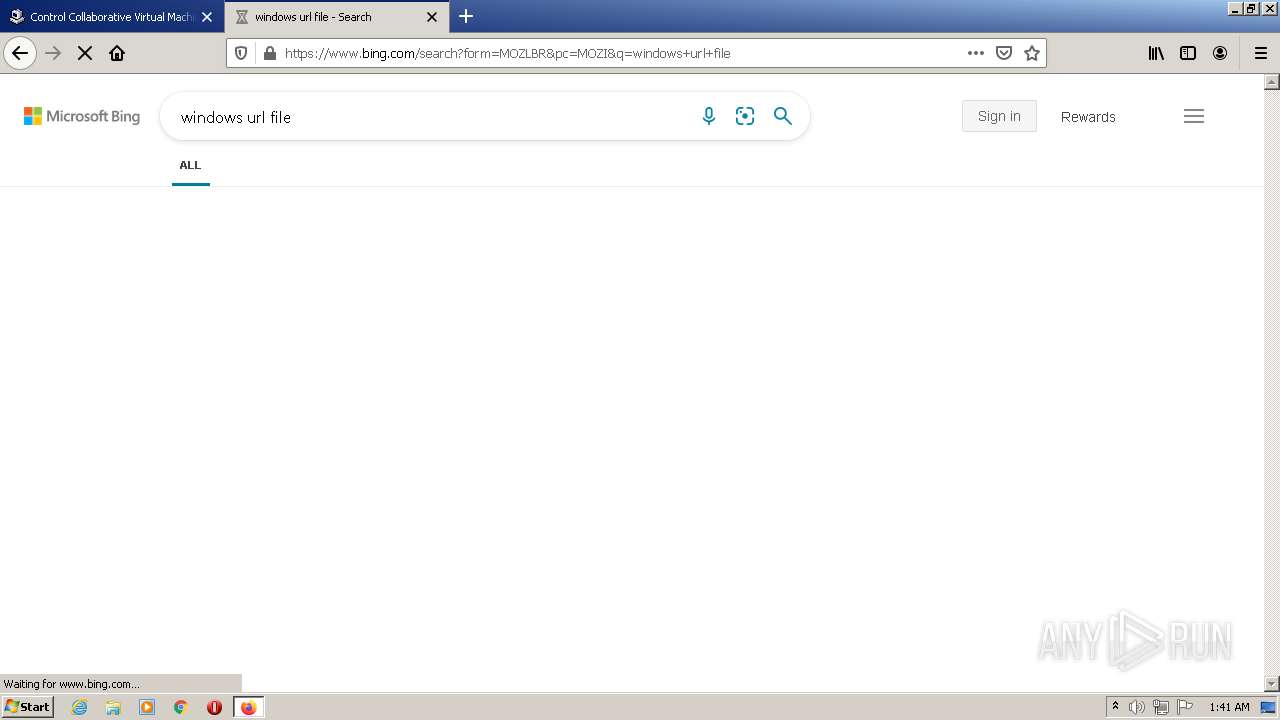Click the Bing search magnifier
1280x720 pixels.
tap(783, 116)
